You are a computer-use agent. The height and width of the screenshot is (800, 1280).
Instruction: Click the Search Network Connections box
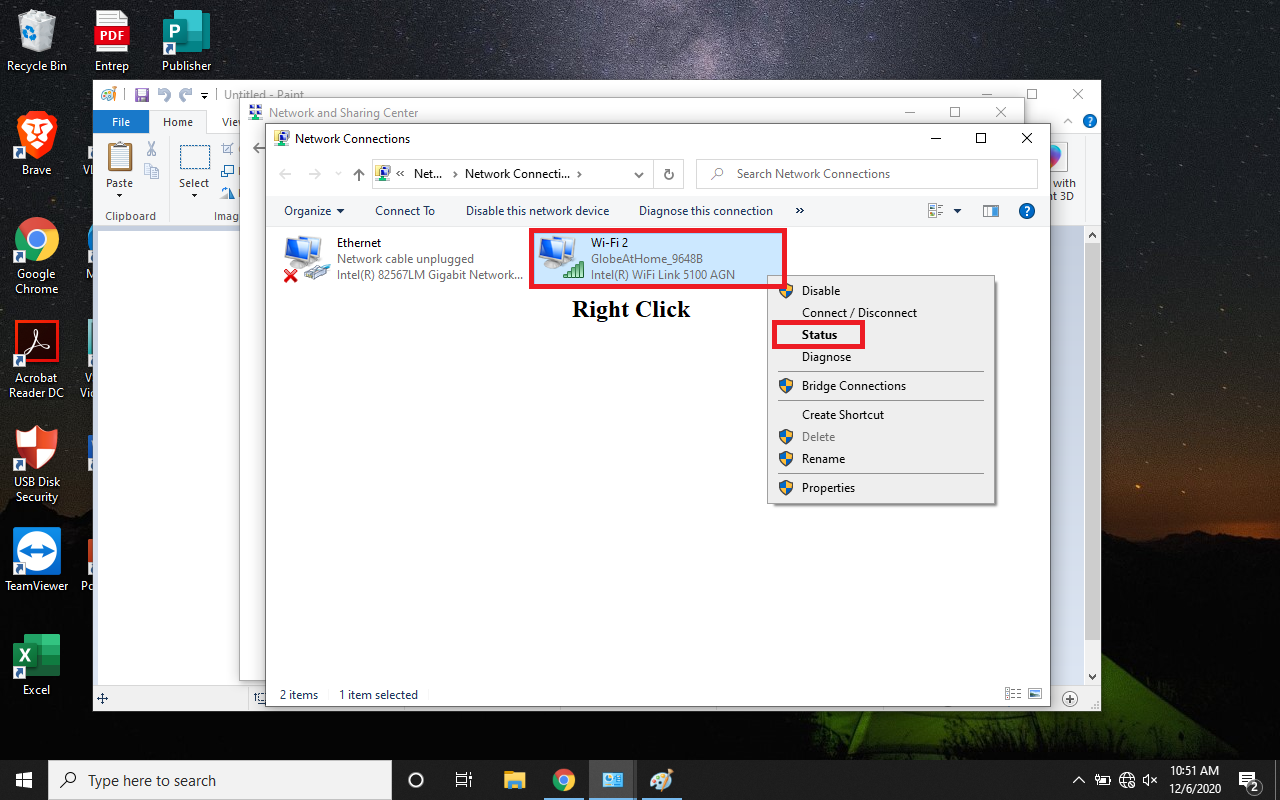coord(866,174)
